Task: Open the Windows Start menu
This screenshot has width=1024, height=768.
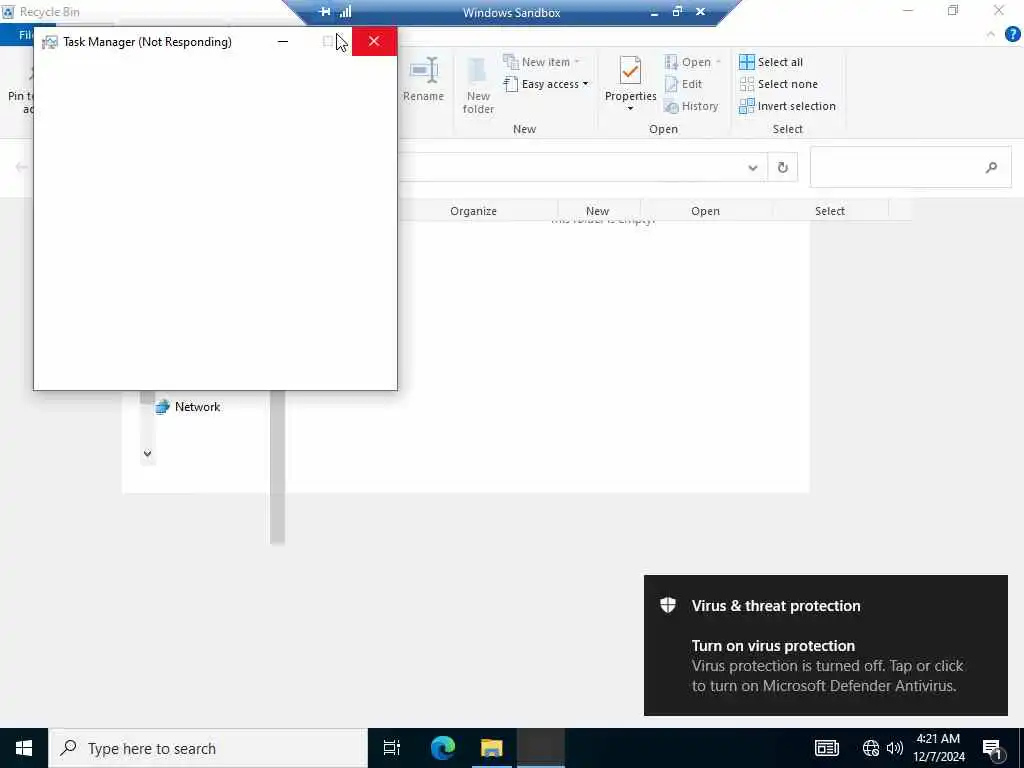Action: coord(24,748)
